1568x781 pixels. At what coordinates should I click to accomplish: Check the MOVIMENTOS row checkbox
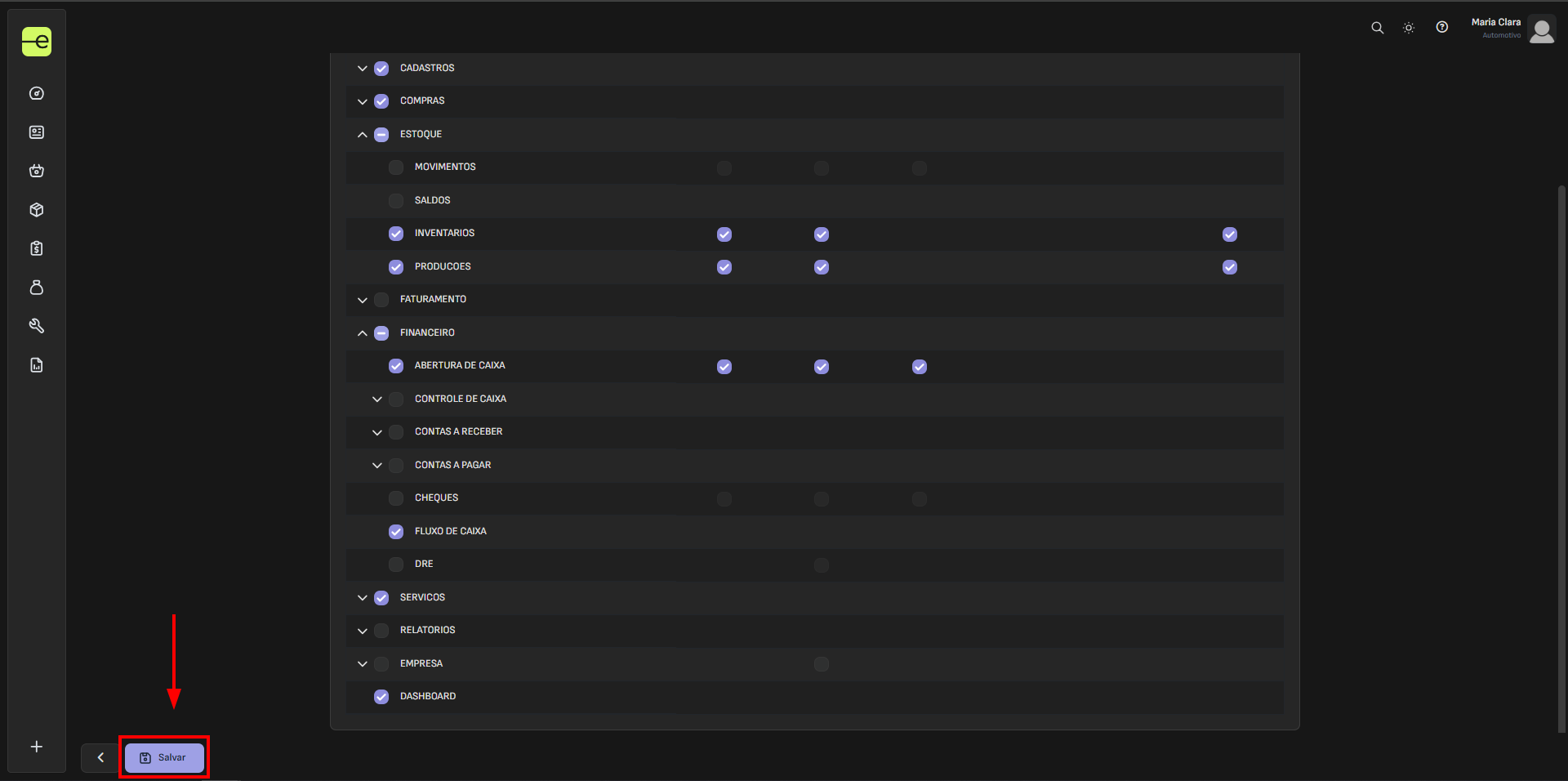(396, 167)
